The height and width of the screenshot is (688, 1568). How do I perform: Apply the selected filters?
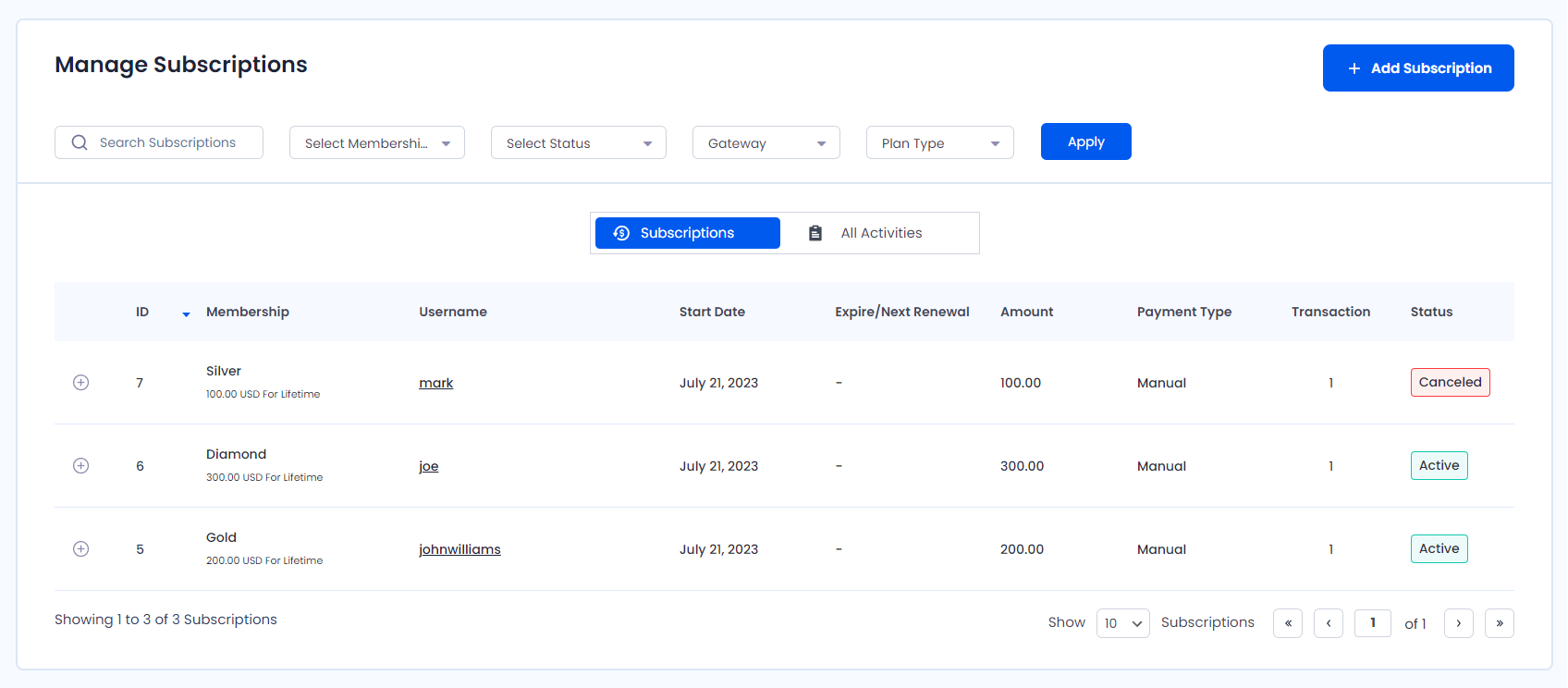(x=1085, y=141)
